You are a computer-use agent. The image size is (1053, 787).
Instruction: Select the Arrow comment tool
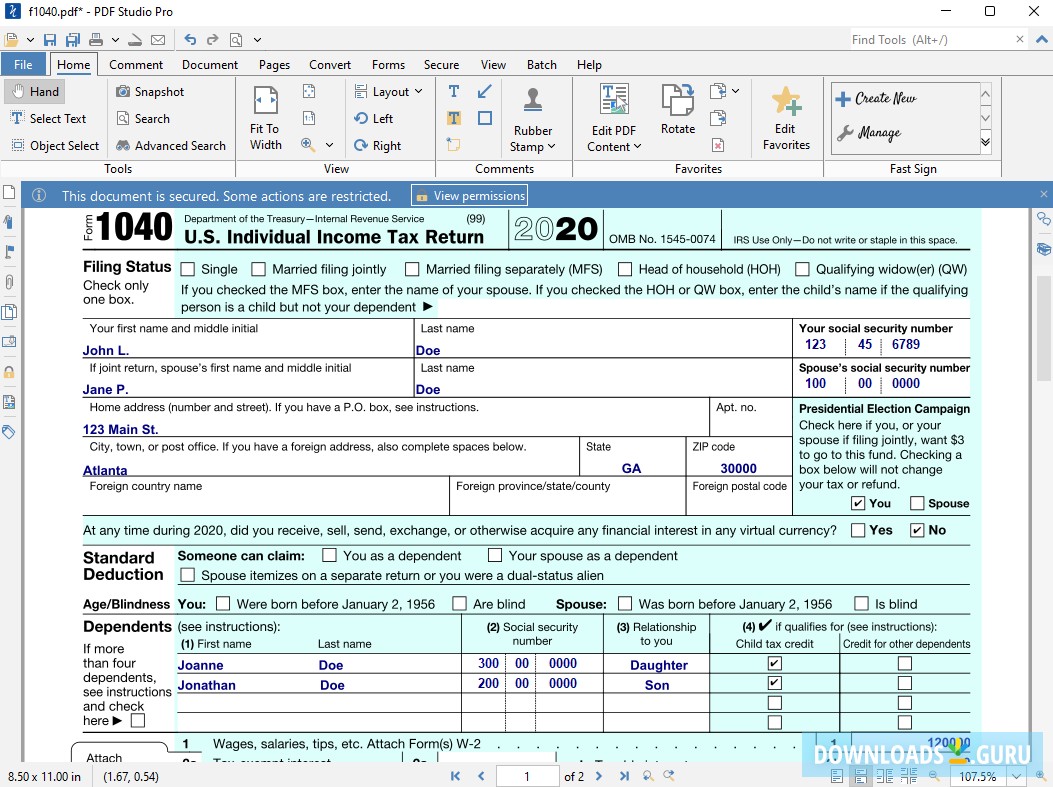coord(485,91)
